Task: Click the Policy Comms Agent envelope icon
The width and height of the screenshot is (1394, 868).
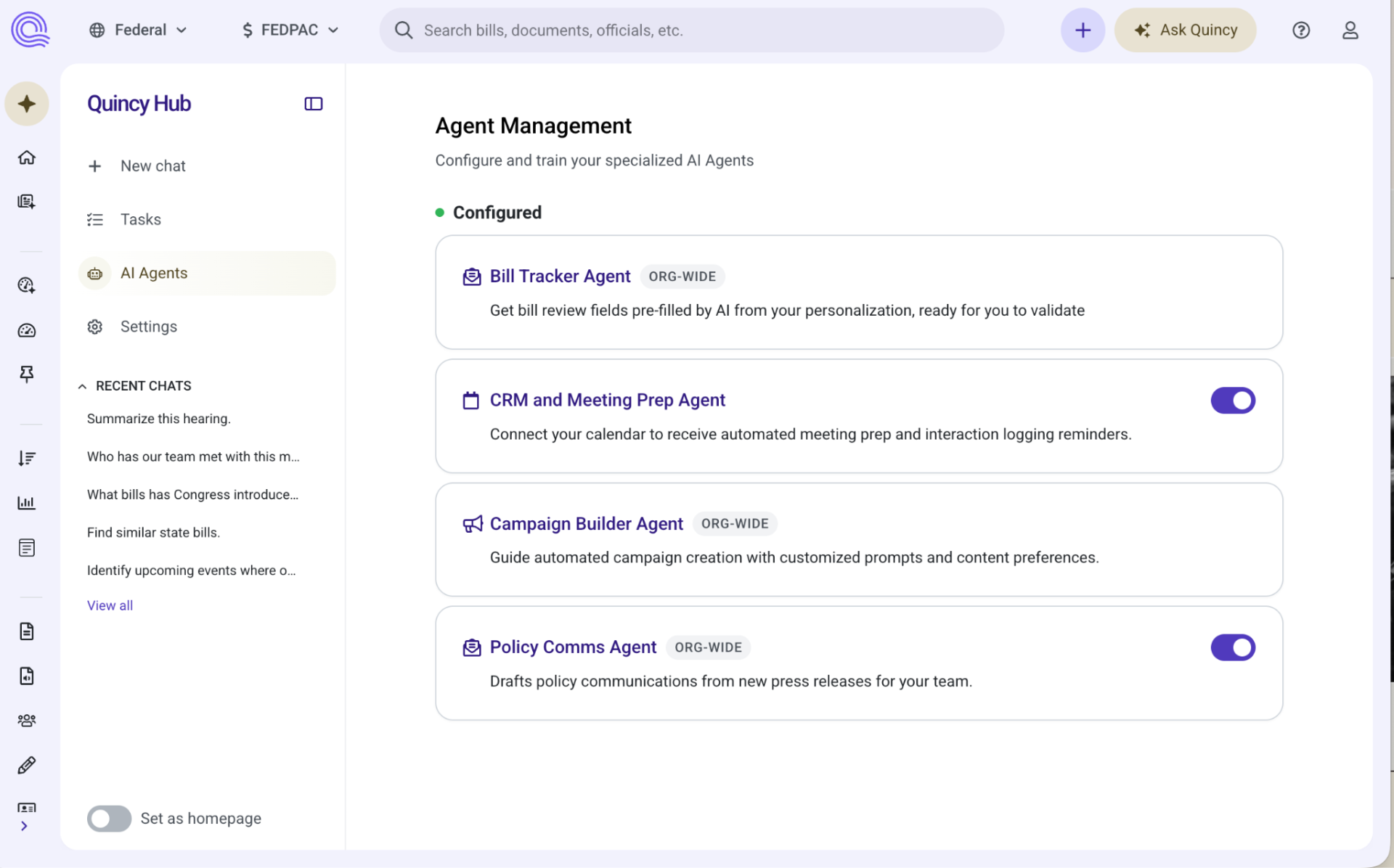Action: pyautogui.click(x=472, y=647)
